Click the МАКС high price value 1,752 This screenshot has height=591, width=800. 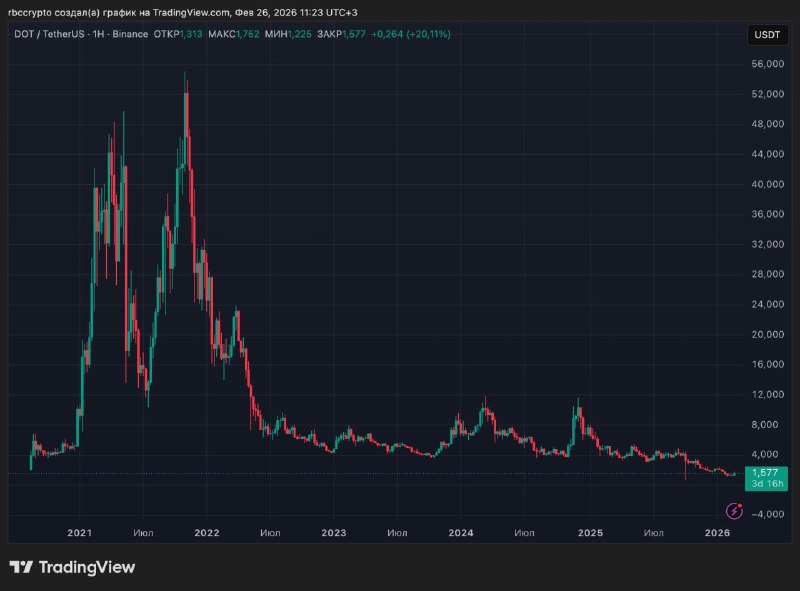[247, 34]
